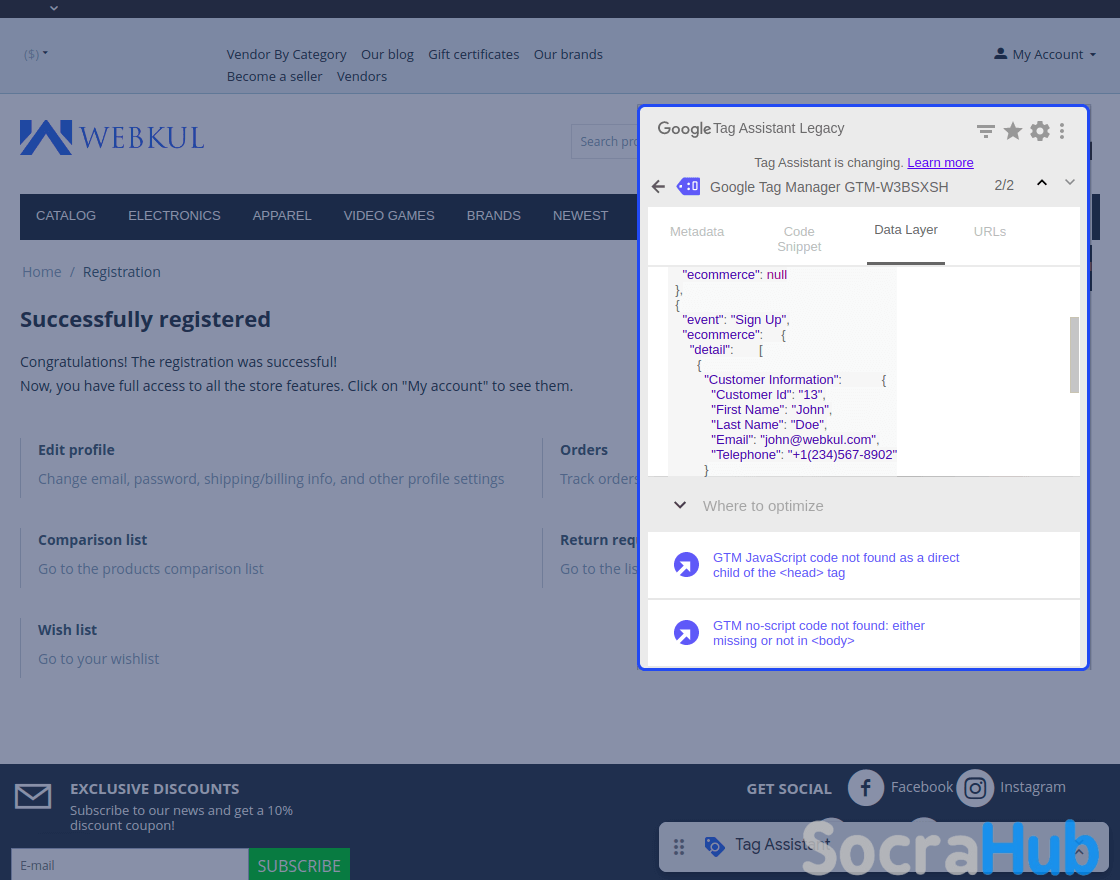Click the envelope icon in Exclusive Discounts
The height and width of the screenshot is (880, 1120).
[33, 796]
